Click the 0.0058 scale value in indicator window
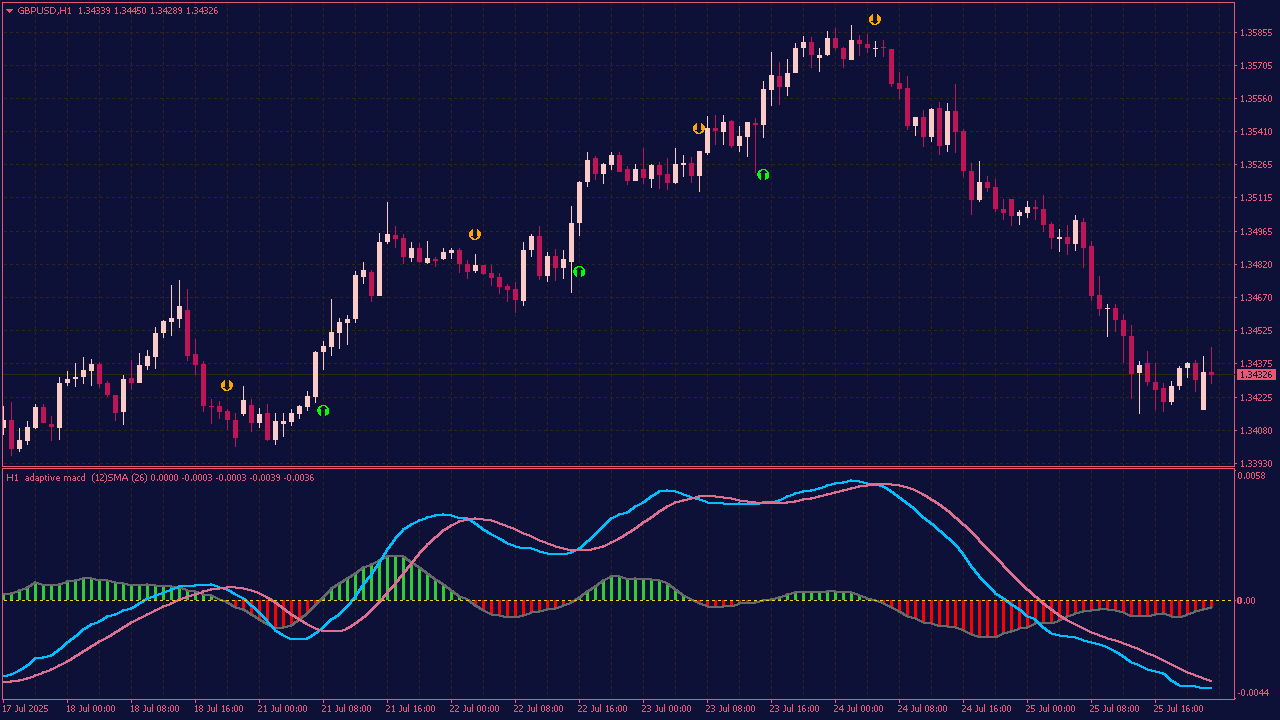The image size is (1280, 720). (1253, 476)
